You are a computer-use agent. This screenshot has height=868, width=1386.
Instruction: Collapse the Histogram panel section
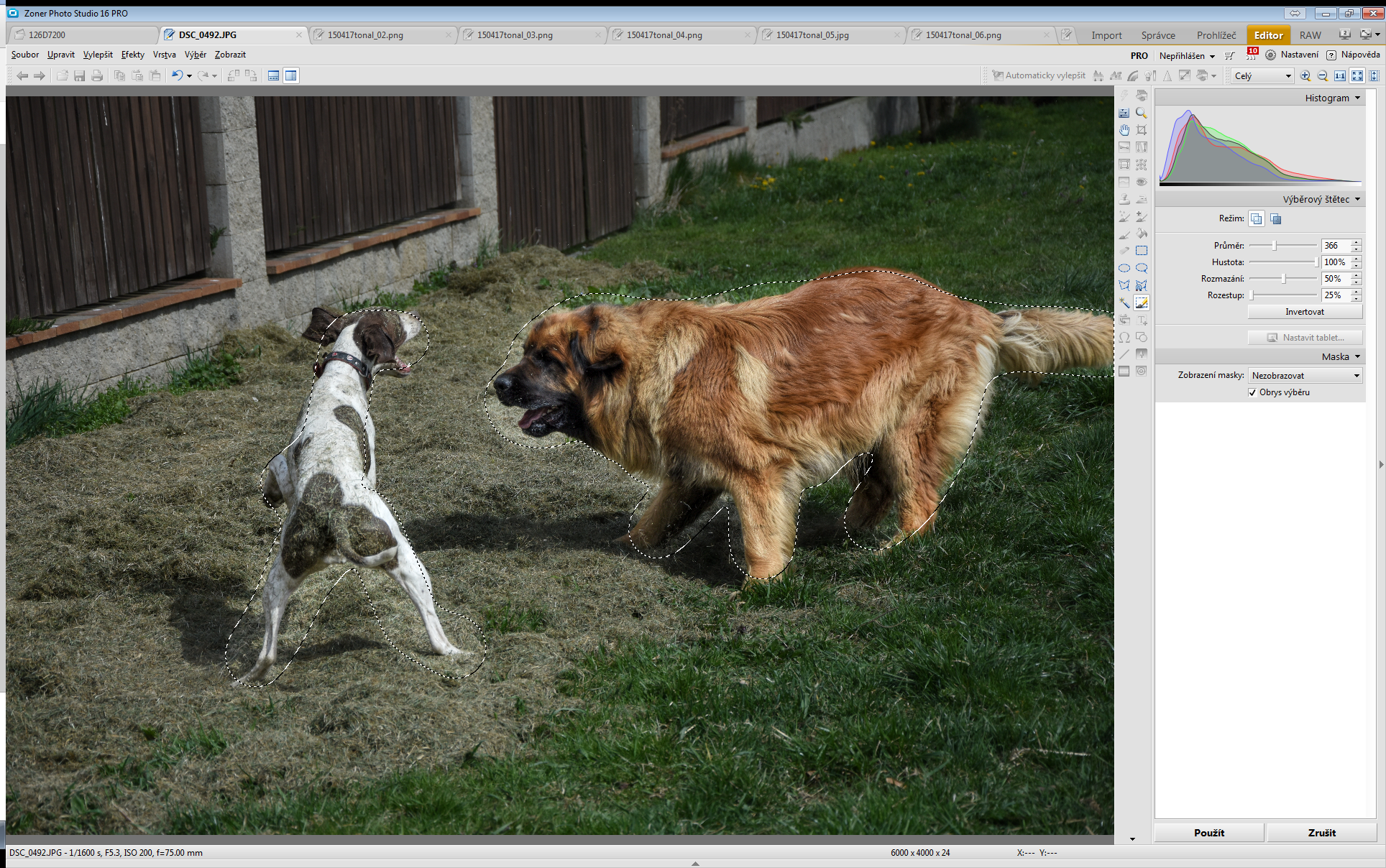click(x=1357, y=98)
